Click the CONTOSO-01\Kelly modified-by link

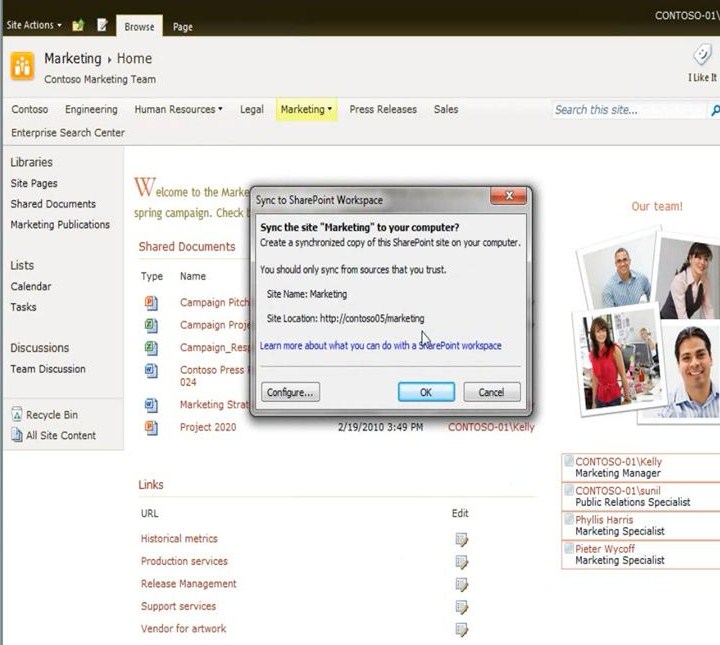click(491, 427)
